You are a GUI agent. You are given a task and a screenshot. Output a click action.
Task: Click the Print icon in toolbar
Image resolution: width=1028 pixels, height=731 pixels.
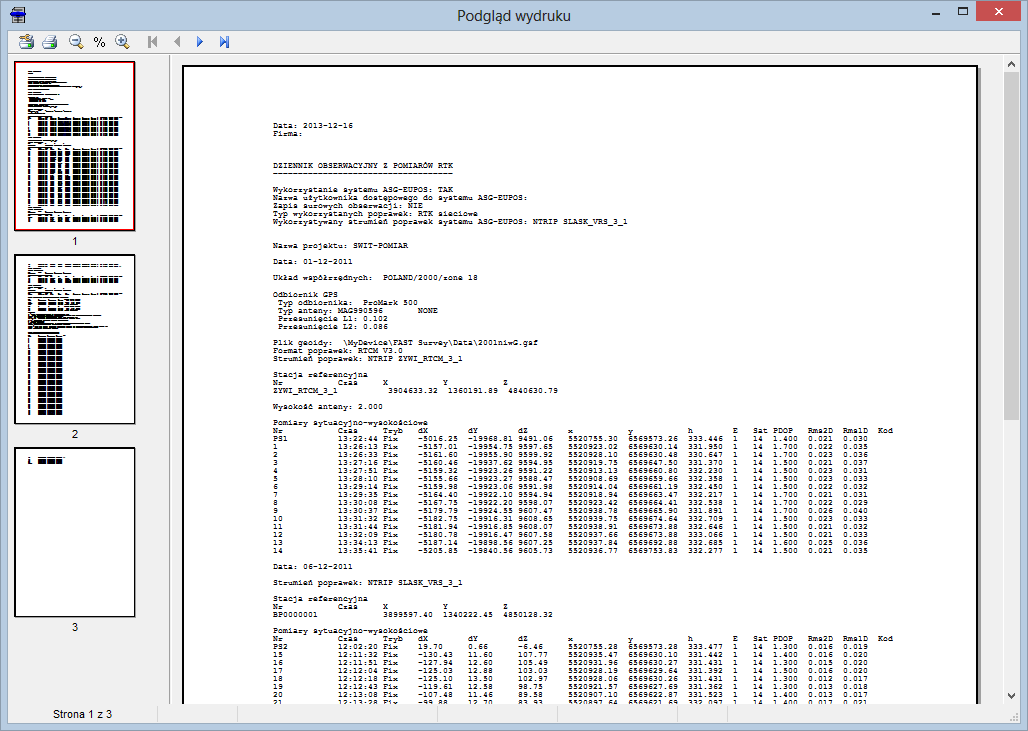pos(49,41)
